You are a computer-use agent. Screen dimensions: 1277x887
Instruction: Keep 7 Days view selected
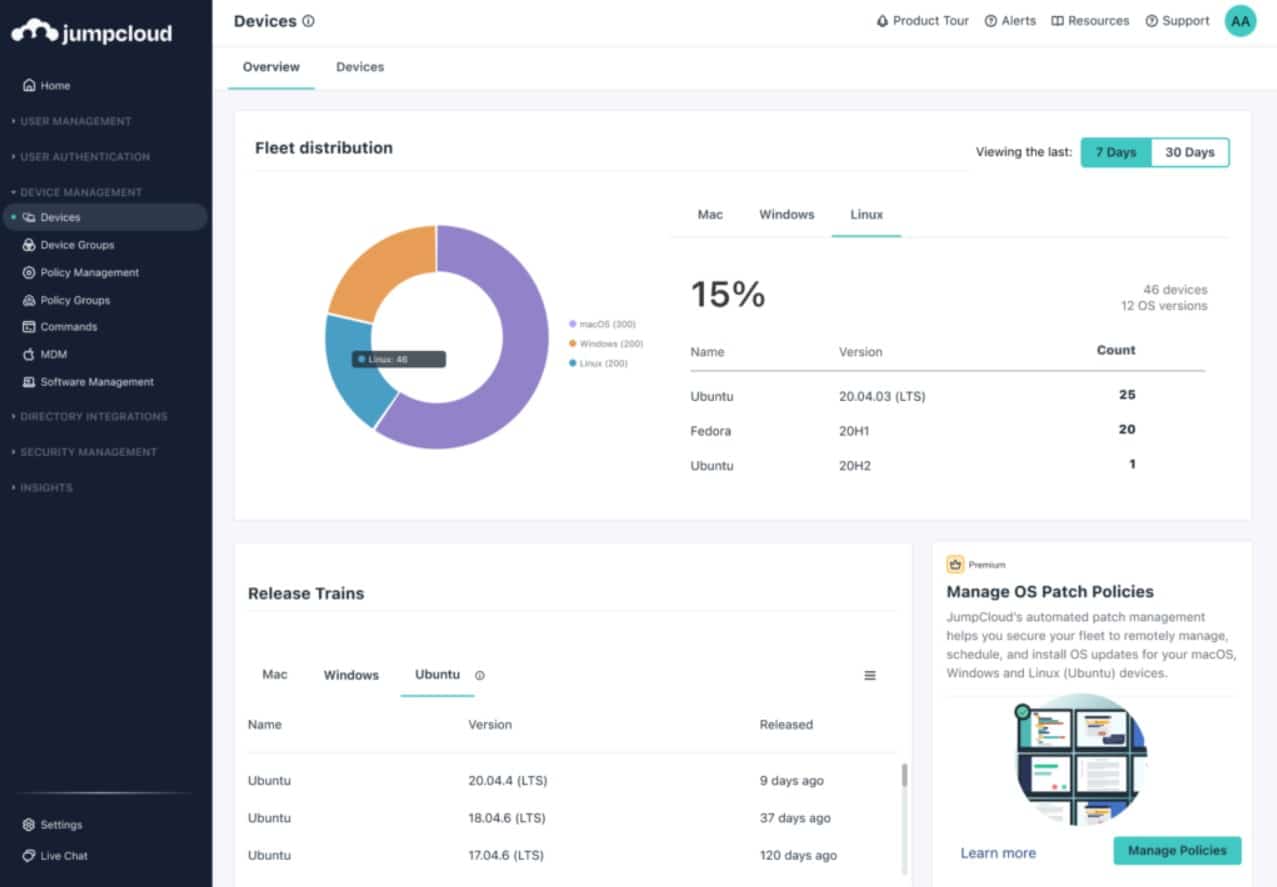click(x=1115, y=152)
